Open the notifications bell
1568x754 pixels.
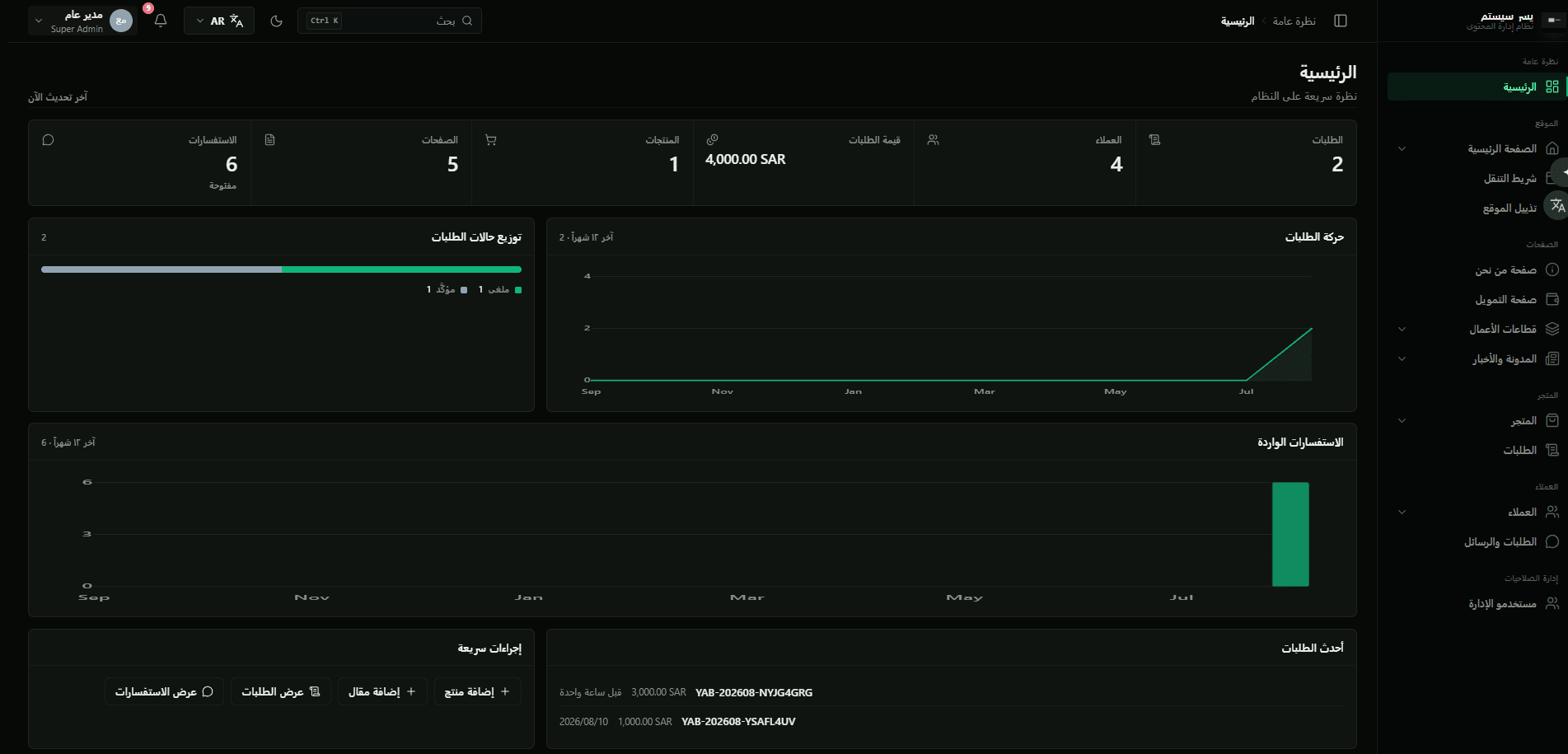(x=161, y=21)
